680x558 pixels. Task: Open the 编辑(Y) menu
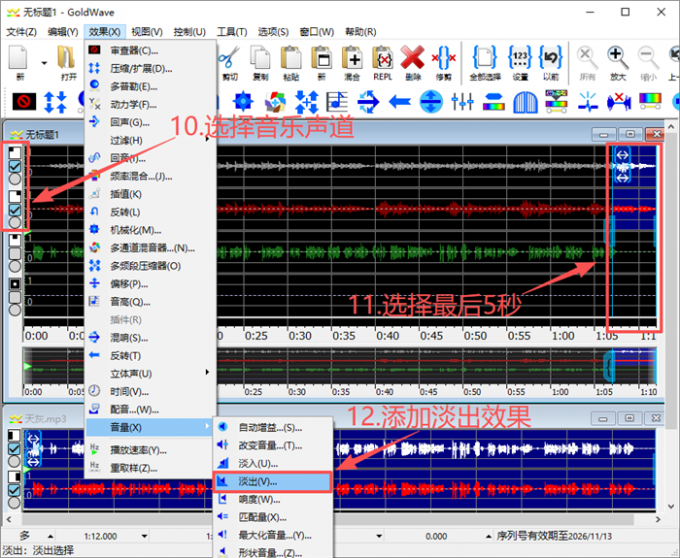click(x=63, y=32)
